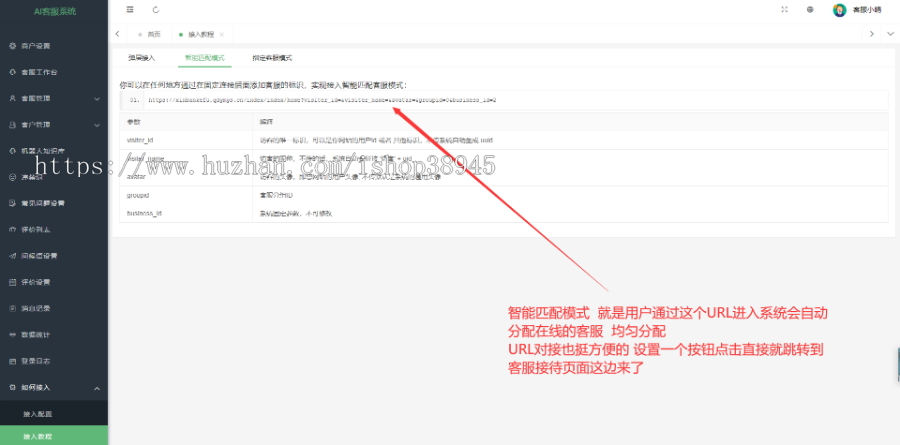Click the avatar parameter cell
Image resolution: width=900 pixels, height=445 pixels.
click(x=186, y=177)
